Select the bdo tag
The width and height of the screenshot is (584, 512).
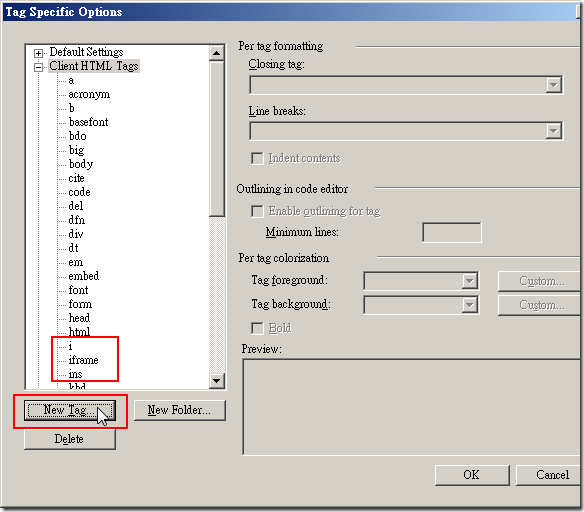click(x=77, y=136)
